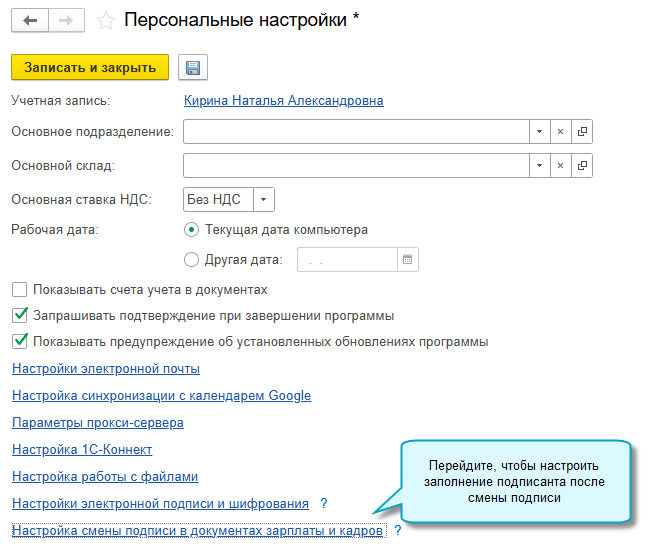Open Настройки электронной подписи и шифрования link
Screen dimensions: 653x557
160,504
